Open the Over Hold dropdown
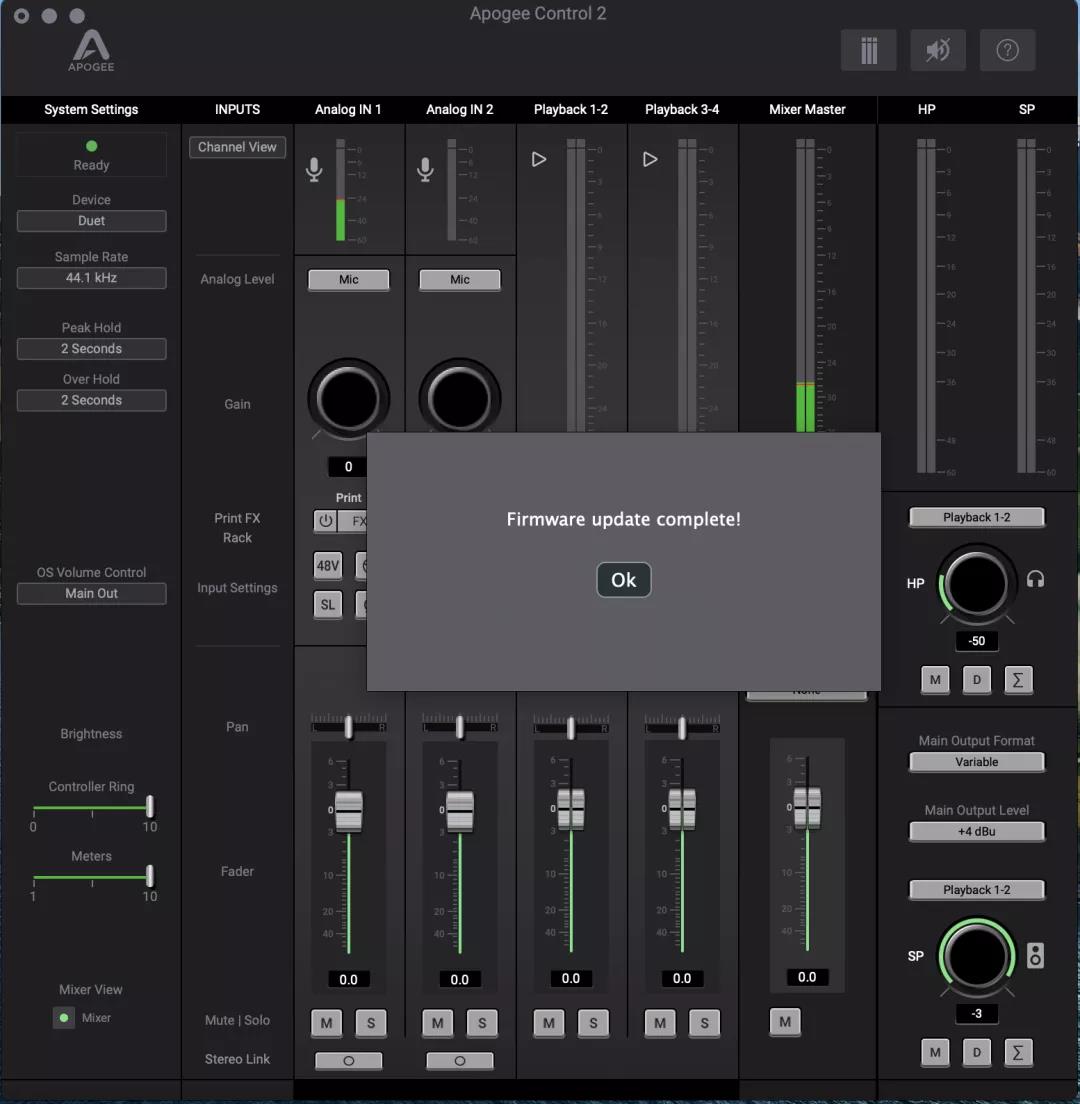1080x1104 pixels. point(92,401)
